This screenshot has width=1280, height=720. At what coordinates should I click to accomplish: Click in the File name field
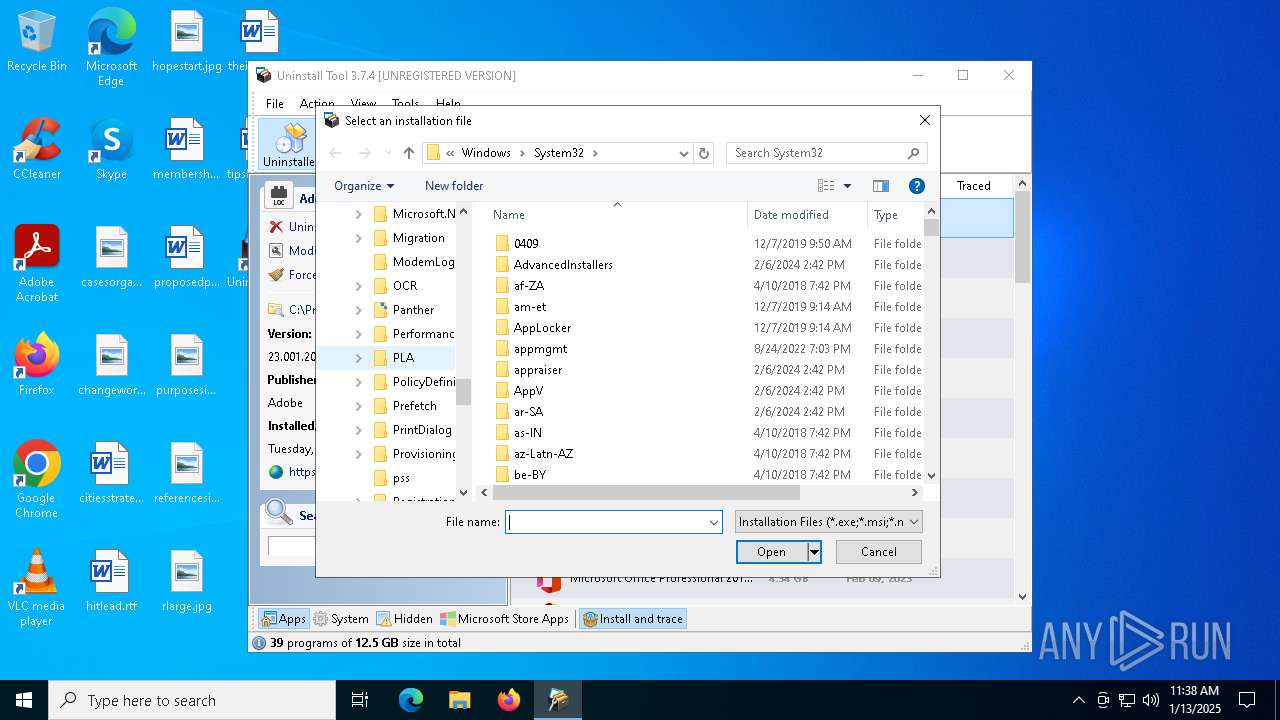(606, 522)
